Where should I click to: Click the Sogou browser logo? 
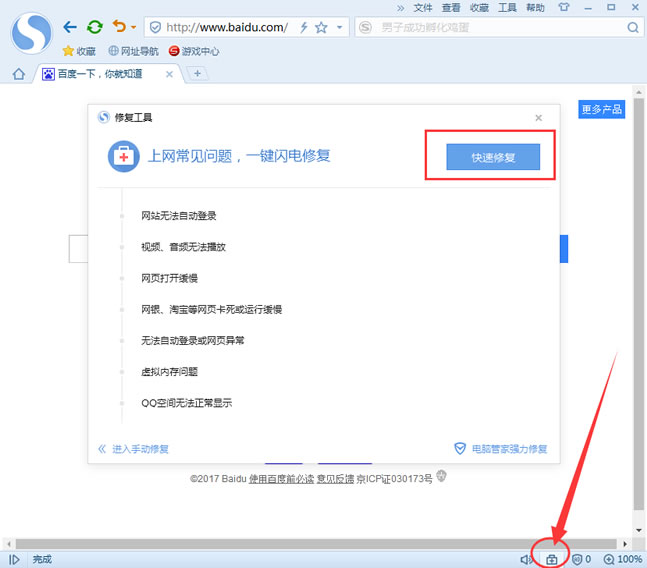pos(31,33)
